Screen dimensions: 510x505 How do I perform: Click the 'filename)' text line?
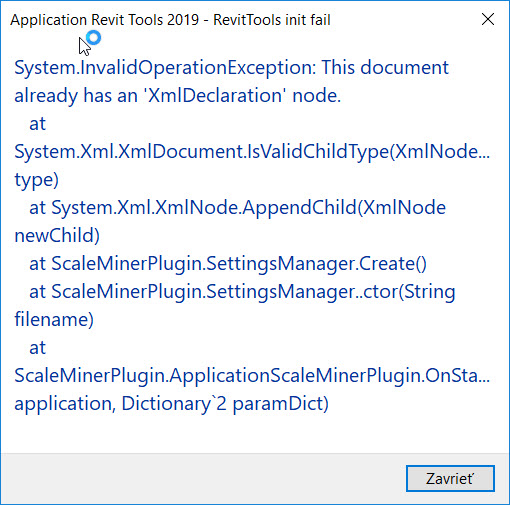coord(54,320)
